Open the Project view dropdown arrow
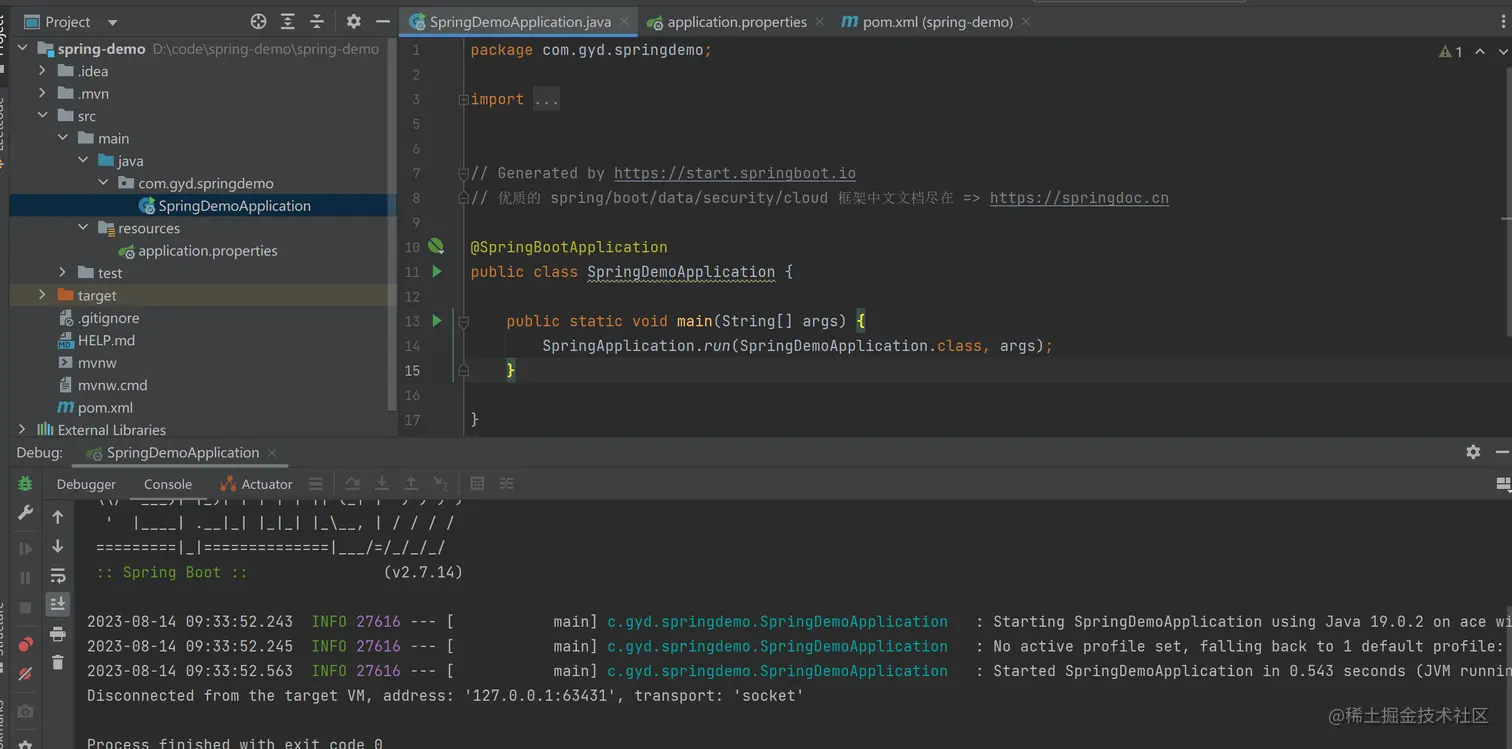Image resolution: width=1512 pixels, height=749 pixels. [112, 22]
